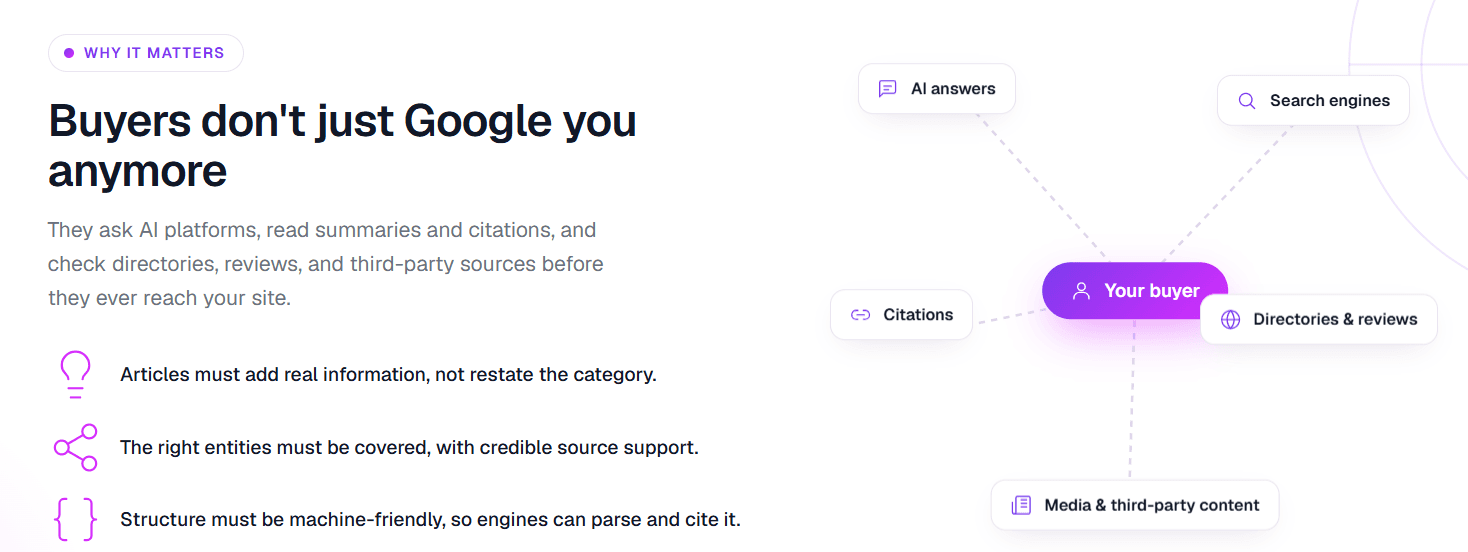The width and height of the screenshot is (1468, 552).
Task: Click the Your buyer purple pill
Action: (x=1135, y=291)
